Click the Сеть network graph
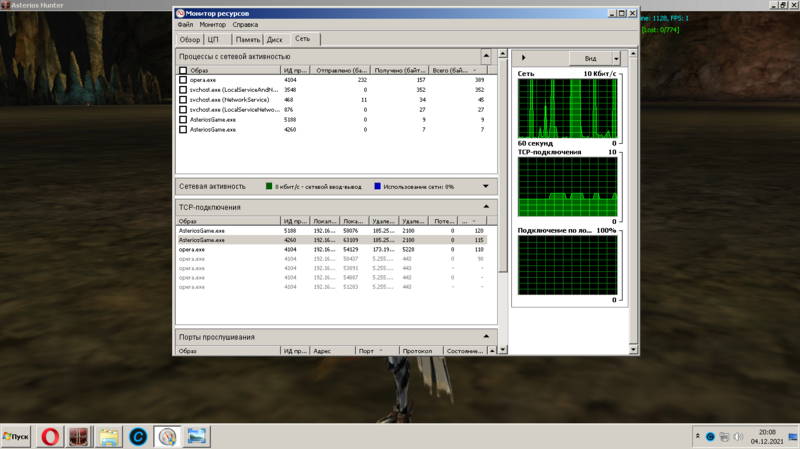Viewport: 800px width, 449px height. 567,109
